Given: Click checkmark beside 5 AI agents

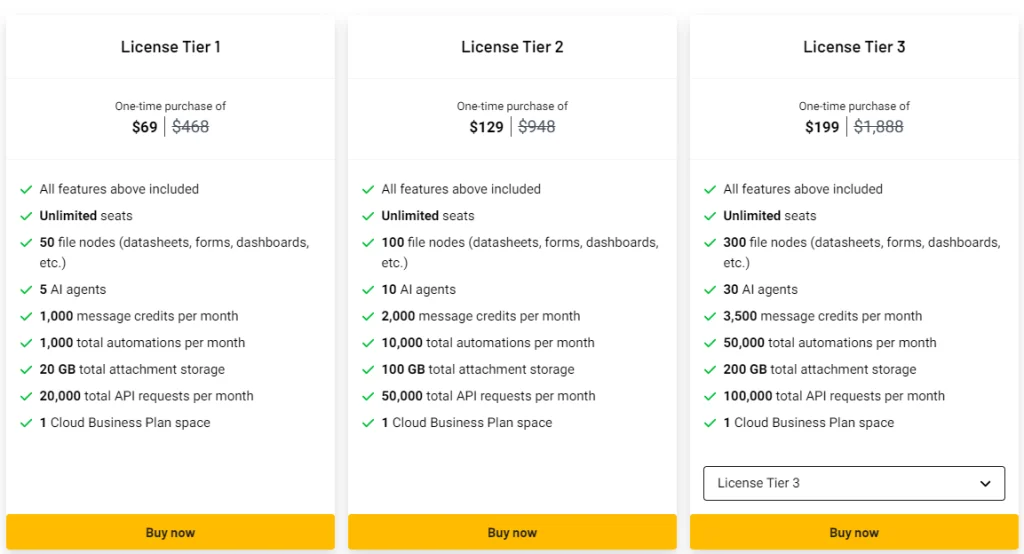Looking at the screenshot, I should tap(26, 290).
